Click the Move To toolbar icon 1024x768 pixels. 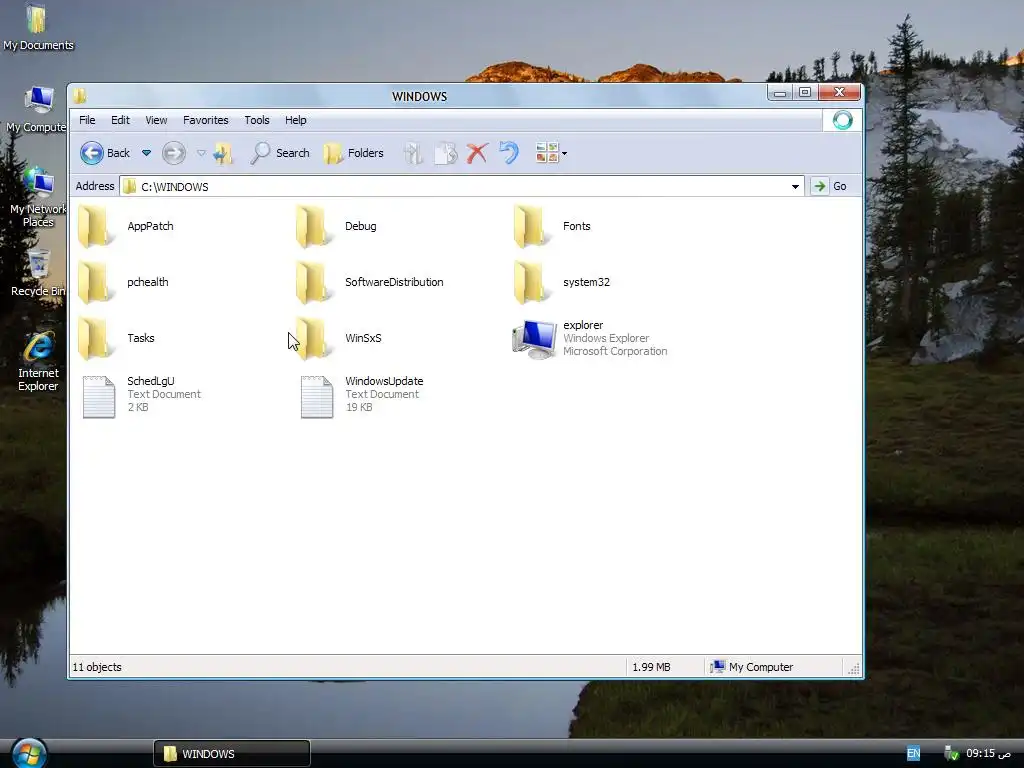click(x=413, y=153)
